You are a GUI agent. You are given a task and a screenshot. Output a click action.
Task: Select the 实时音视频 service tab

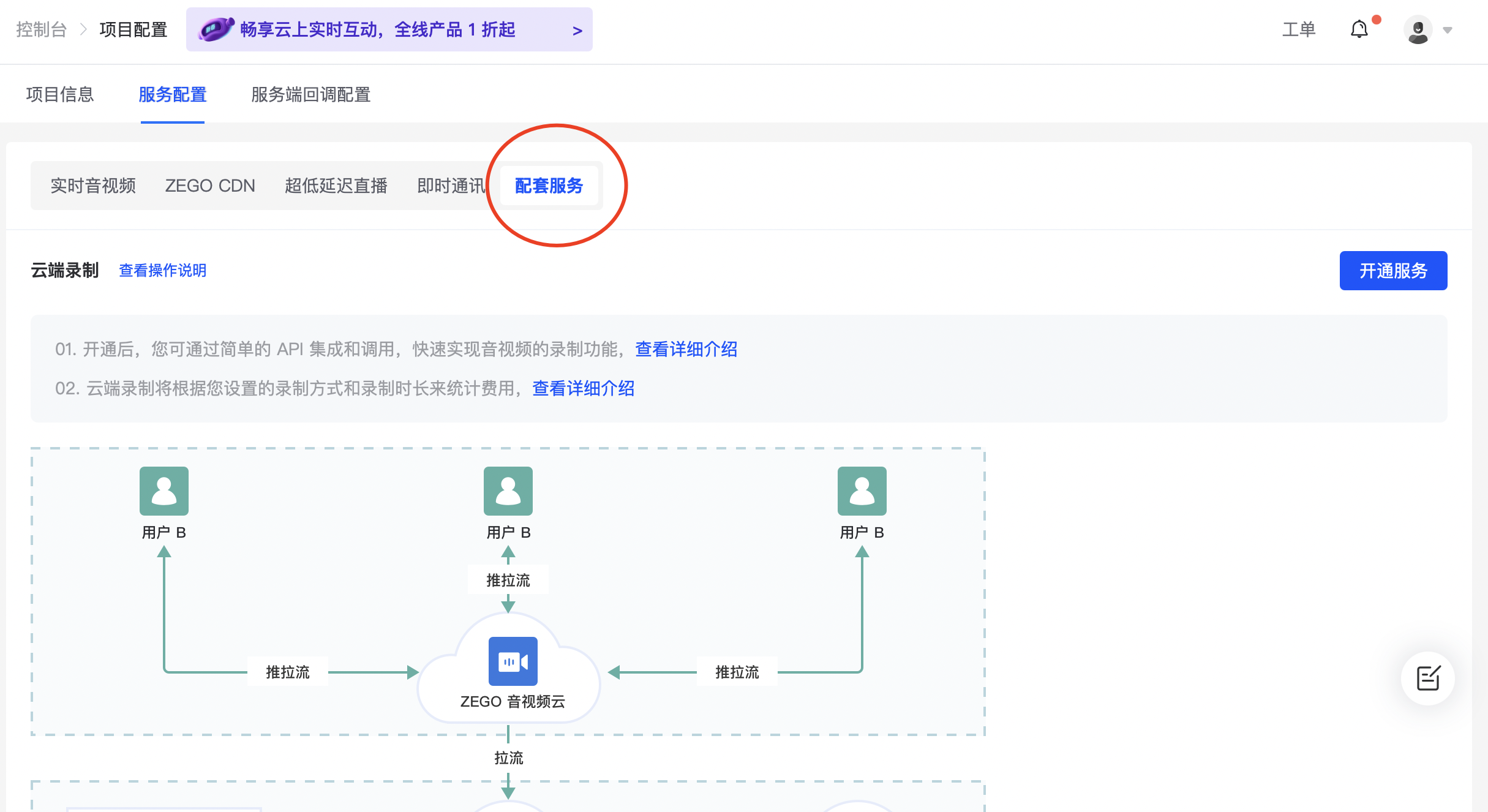(x=93, y=186)
